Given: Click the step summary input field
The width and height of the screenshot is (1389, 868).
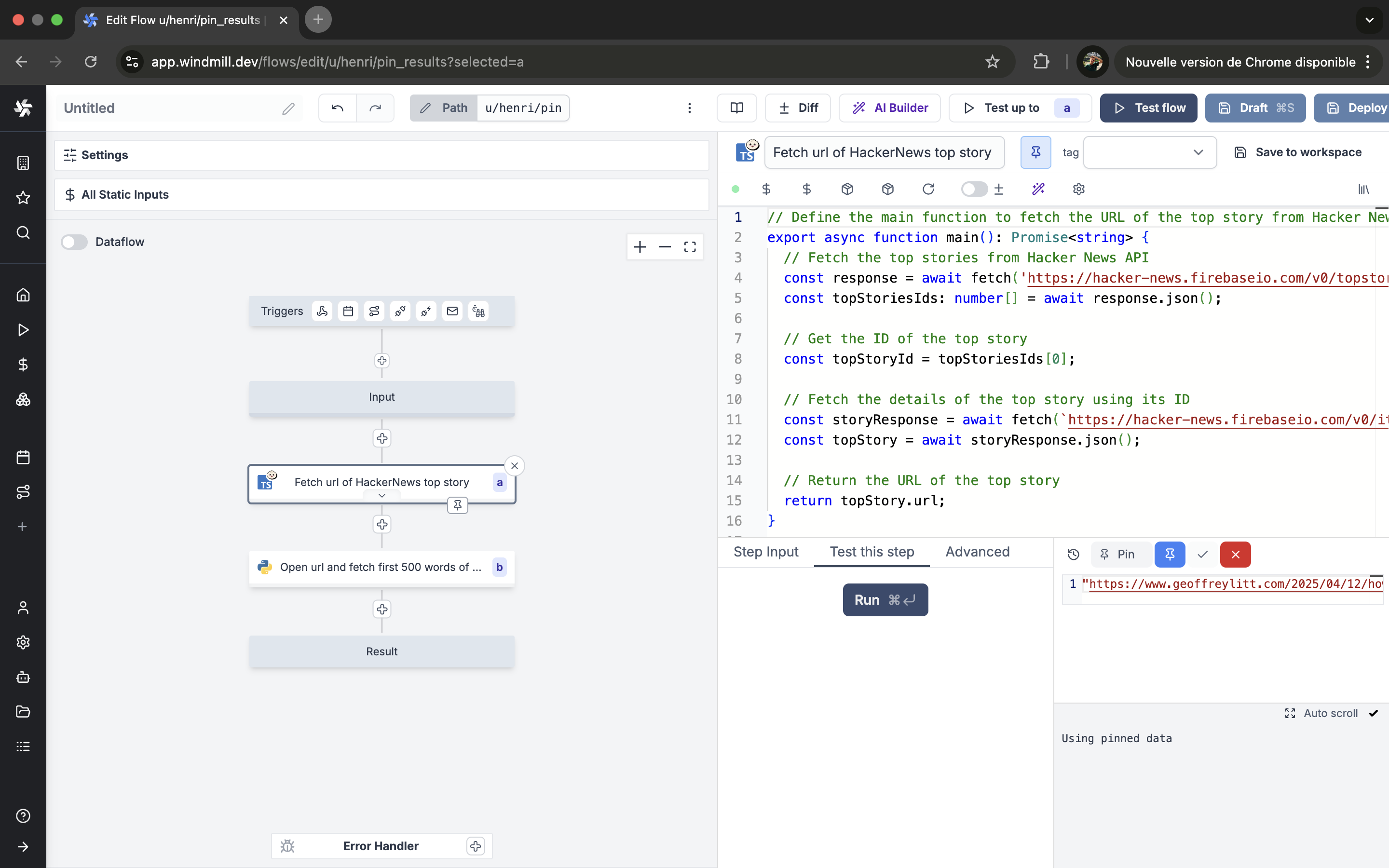Looking at the screenshot, I should pyautogui.click(x=884, y=152).
